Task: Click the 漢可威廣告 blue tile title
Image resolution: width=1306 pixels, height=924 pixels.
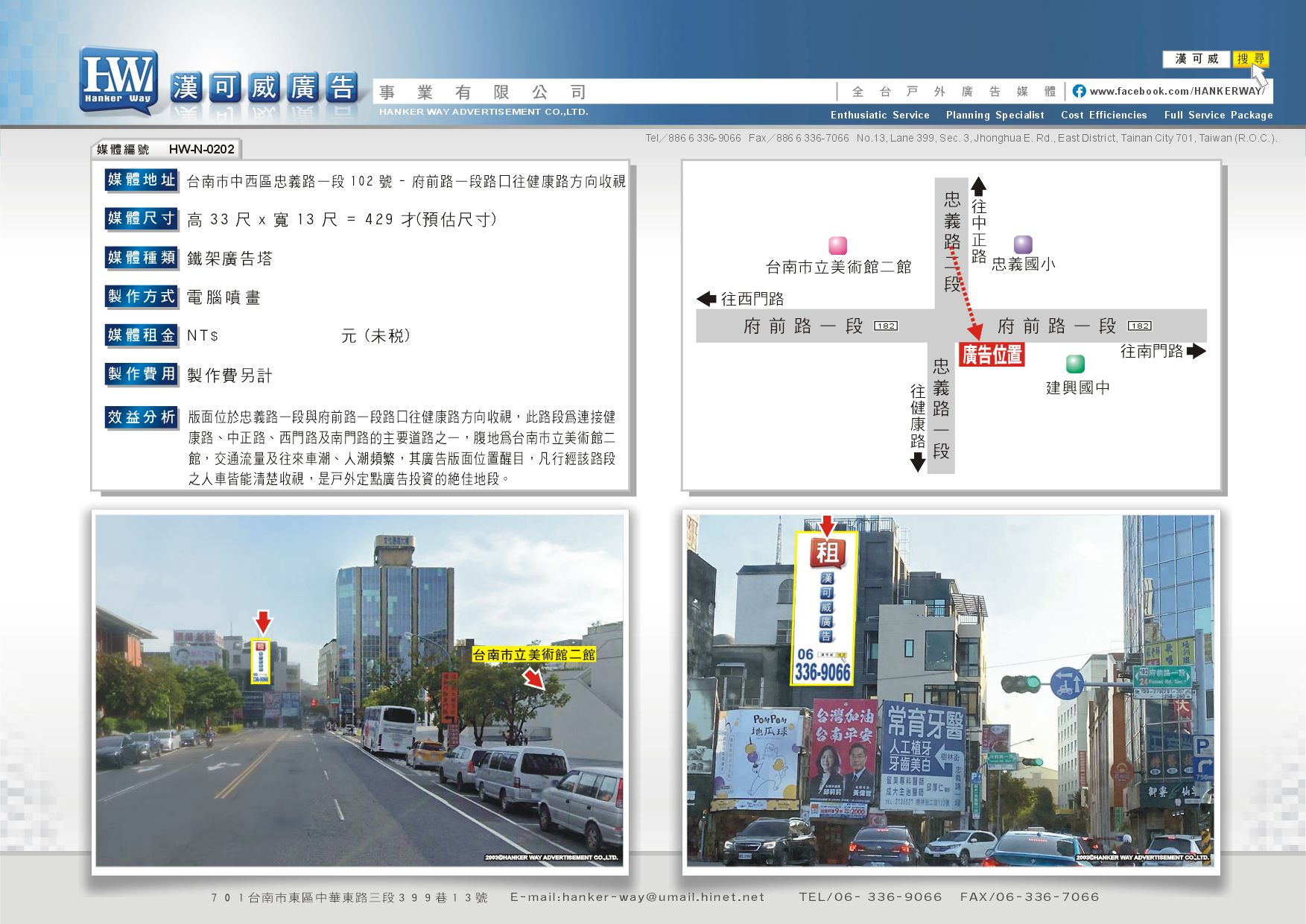Action: [264, 88]
